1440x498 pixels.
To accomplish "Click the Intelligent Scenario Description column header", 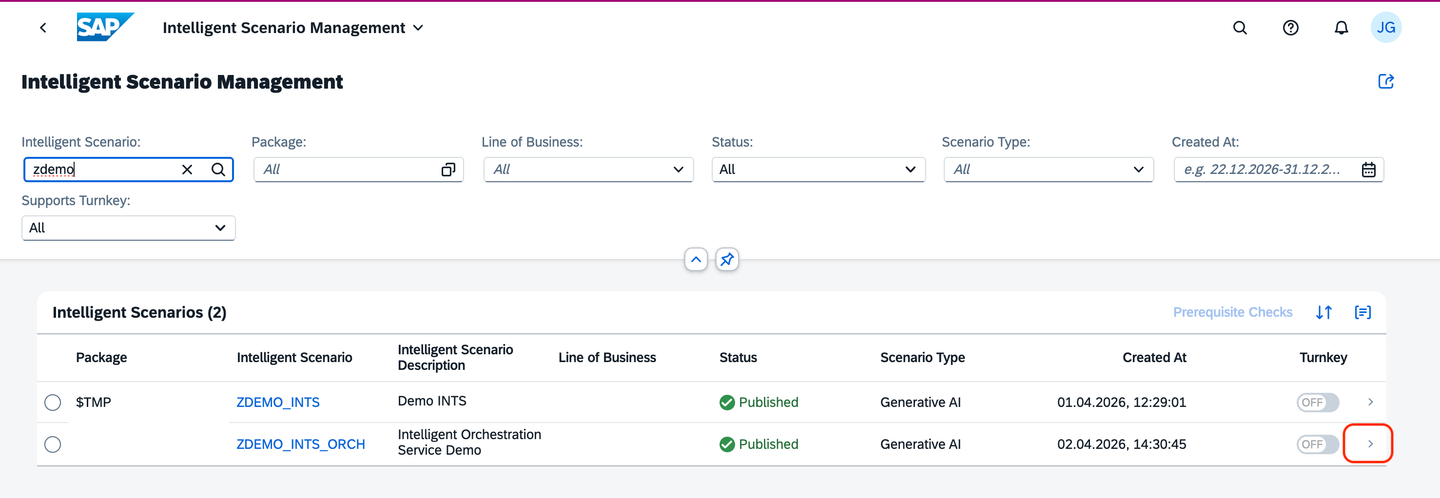I will [455, 357].
